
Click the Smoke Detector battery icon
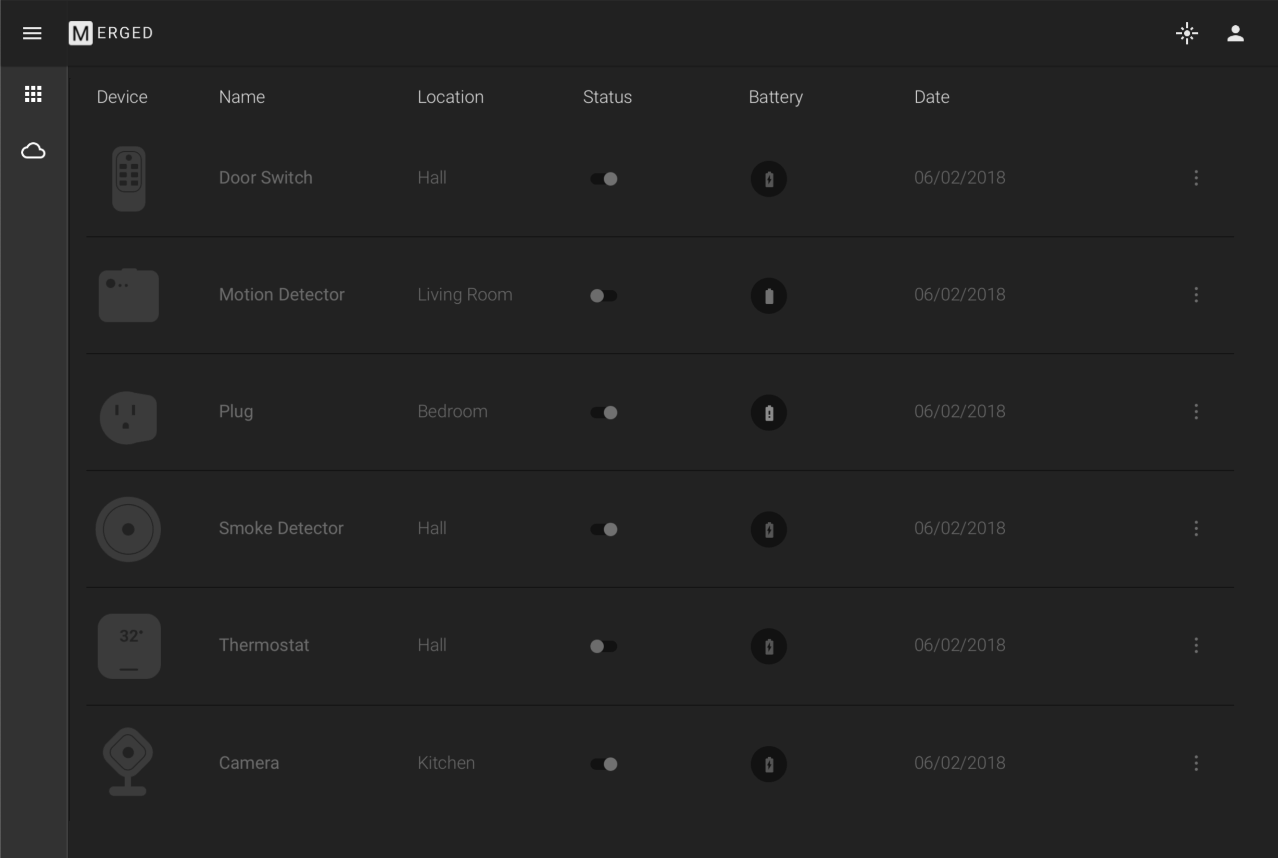point(768,530)
